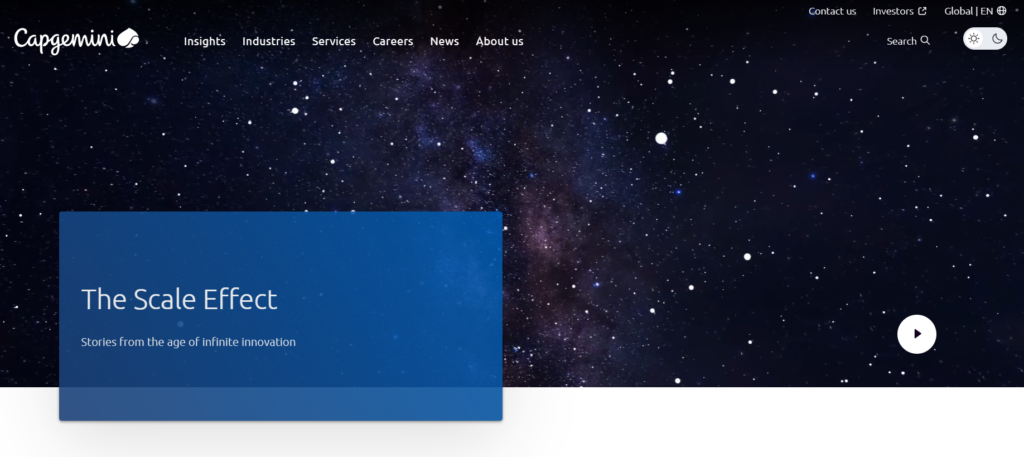The height and width of the screenshot is (457, 1024).
Task: Open the Investors link
Action: pyautogui.click(x=893, y=11)
